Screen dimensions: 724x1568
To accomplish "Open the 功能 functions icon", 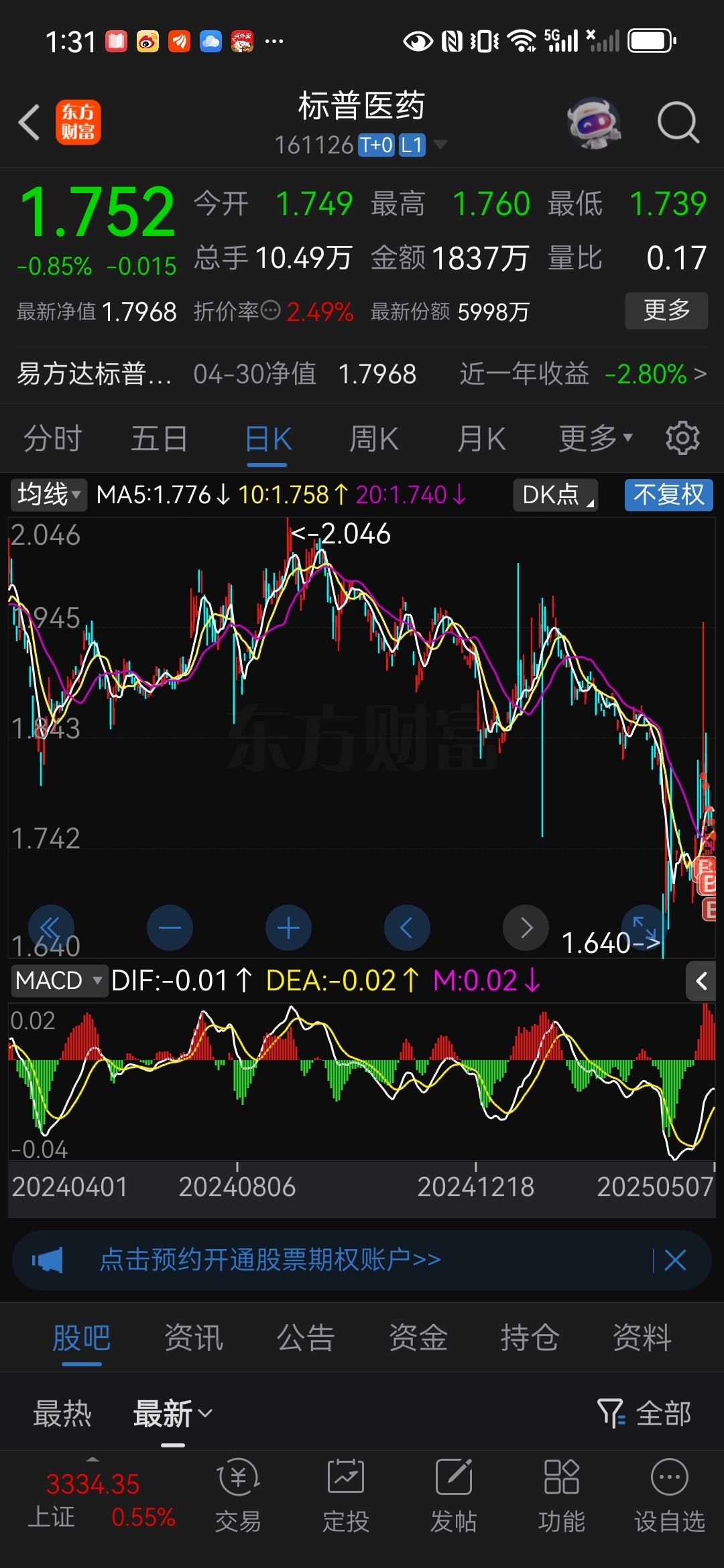I will coord(562,1496).
